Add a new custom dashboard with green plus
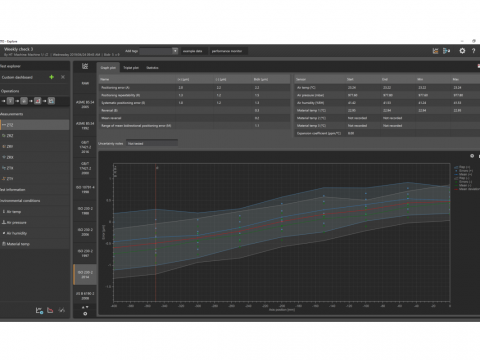480x360 pixels. click(52, 77)
